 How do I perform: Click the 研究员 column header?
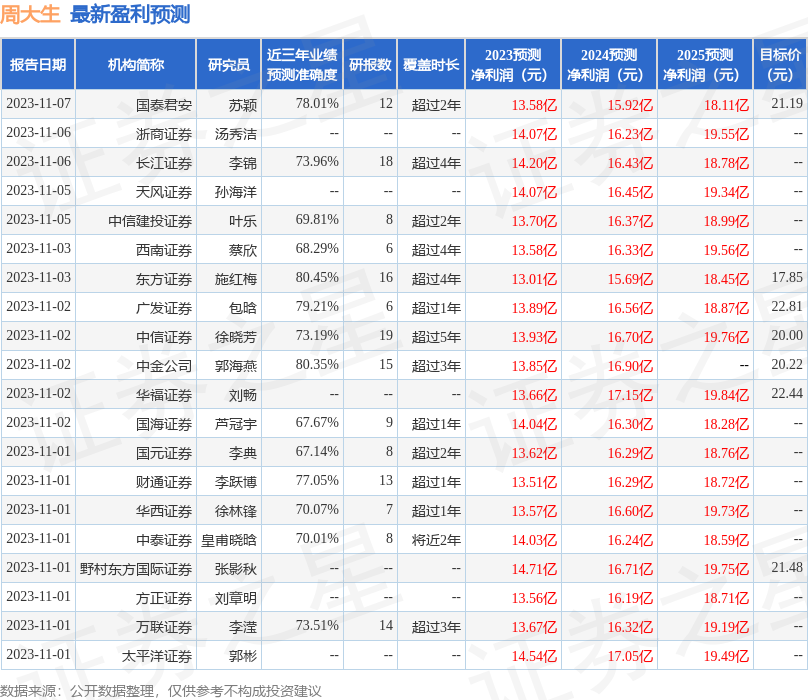coord(229,64)
